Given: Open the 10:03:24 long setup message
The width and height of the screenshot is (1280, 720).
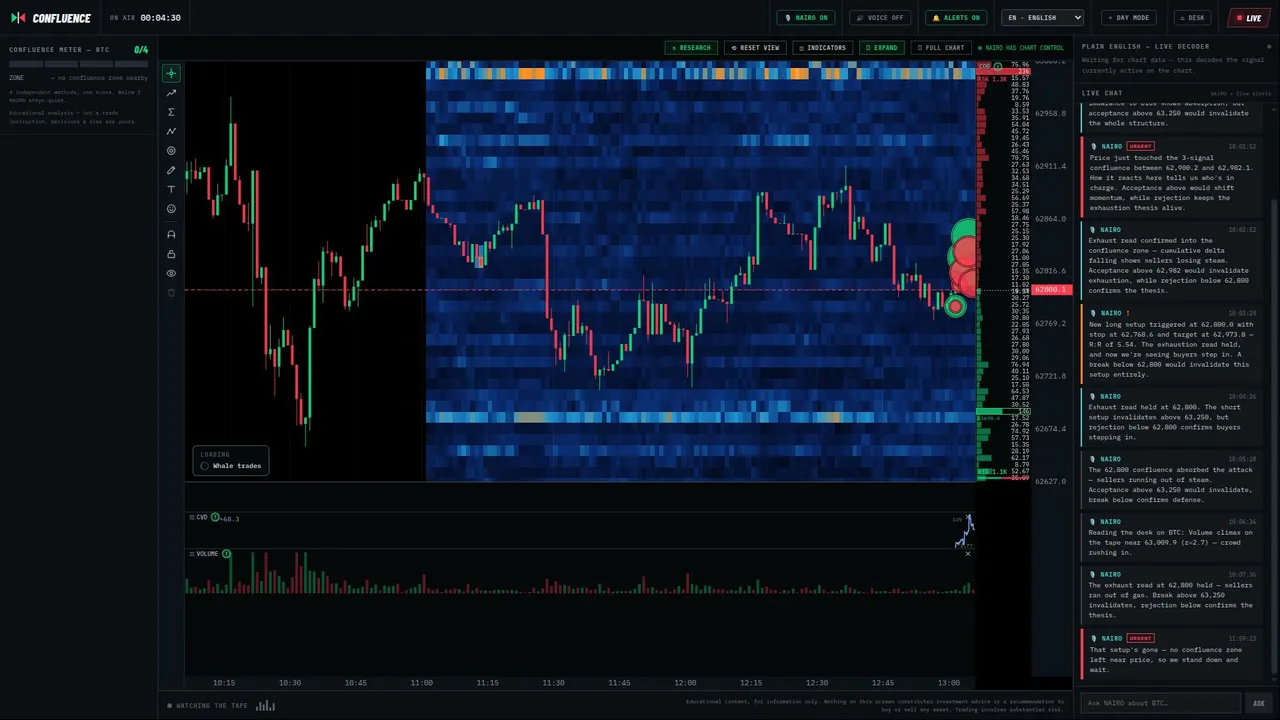Looking at the screenshot, I should click(1171, 343).
